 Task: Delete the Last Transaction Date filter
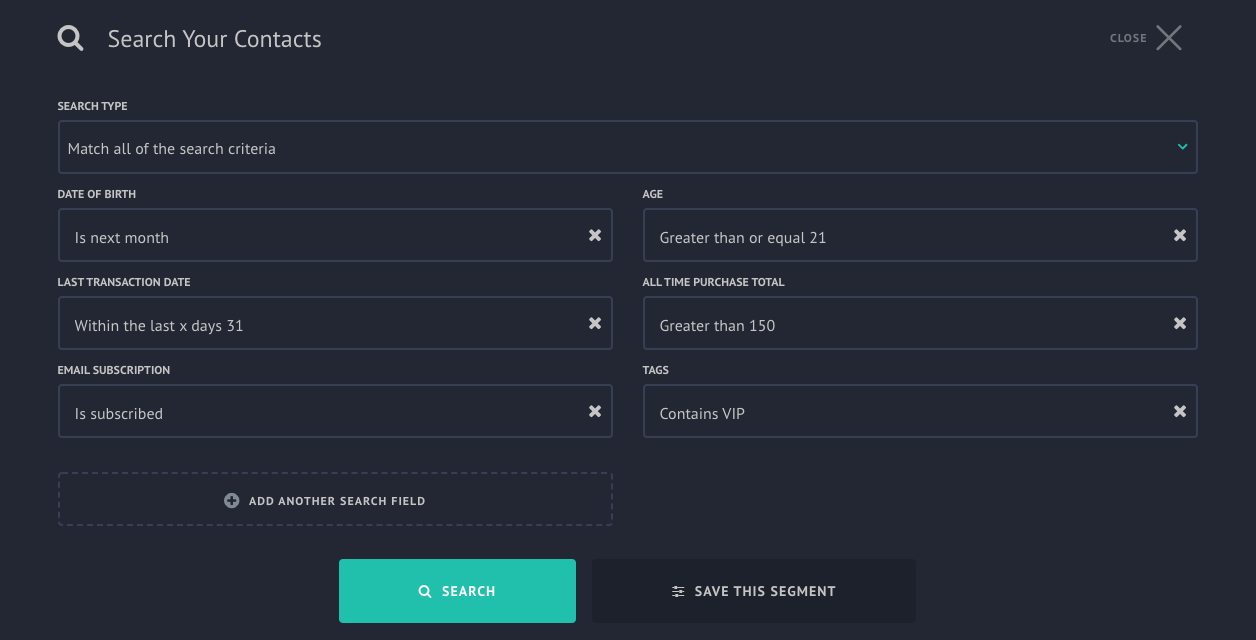[x=595, y=324]
